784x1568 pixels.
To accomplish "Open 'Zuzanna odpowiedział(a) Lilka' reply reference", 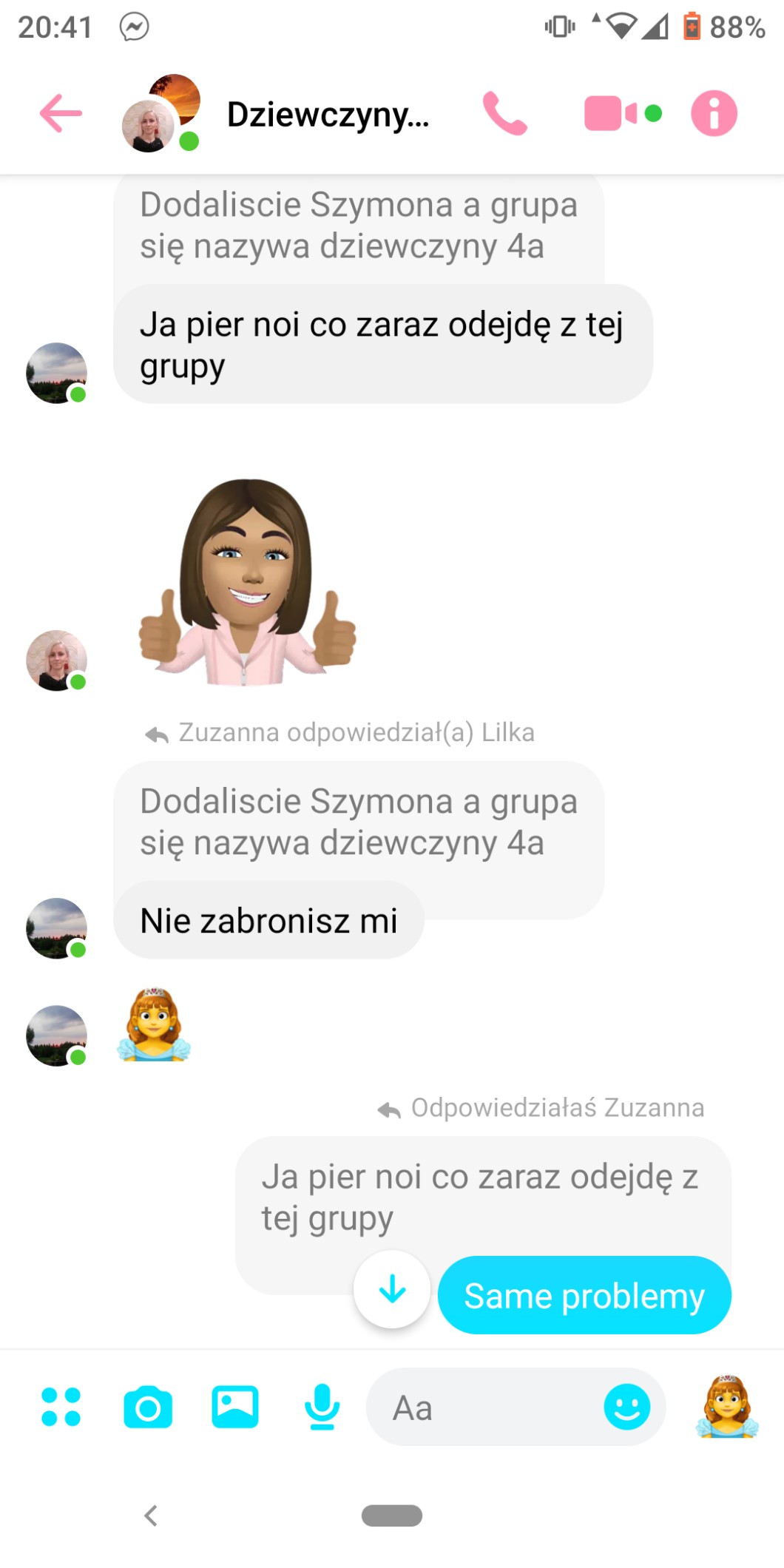I will tap(339, 732).
